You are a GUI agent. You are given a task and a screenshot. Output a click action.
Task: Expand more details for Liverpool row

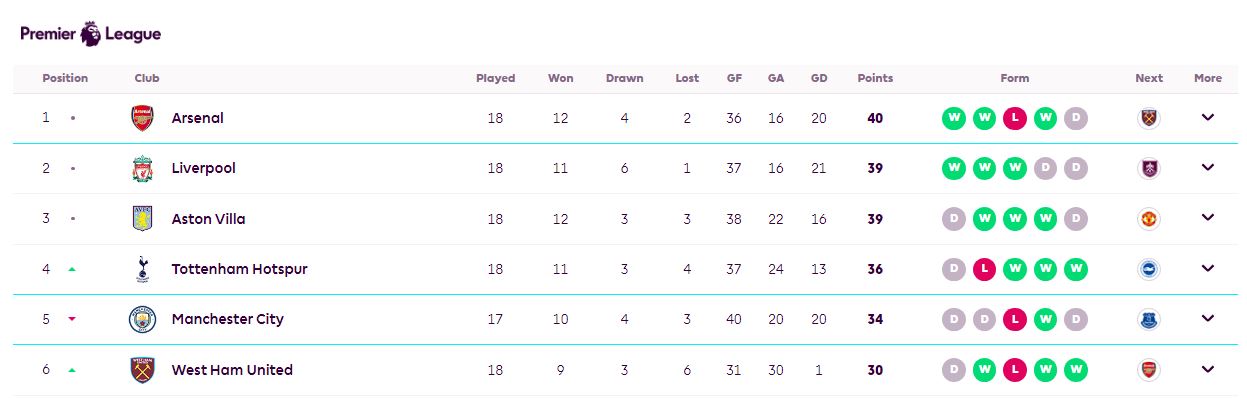1207,167
